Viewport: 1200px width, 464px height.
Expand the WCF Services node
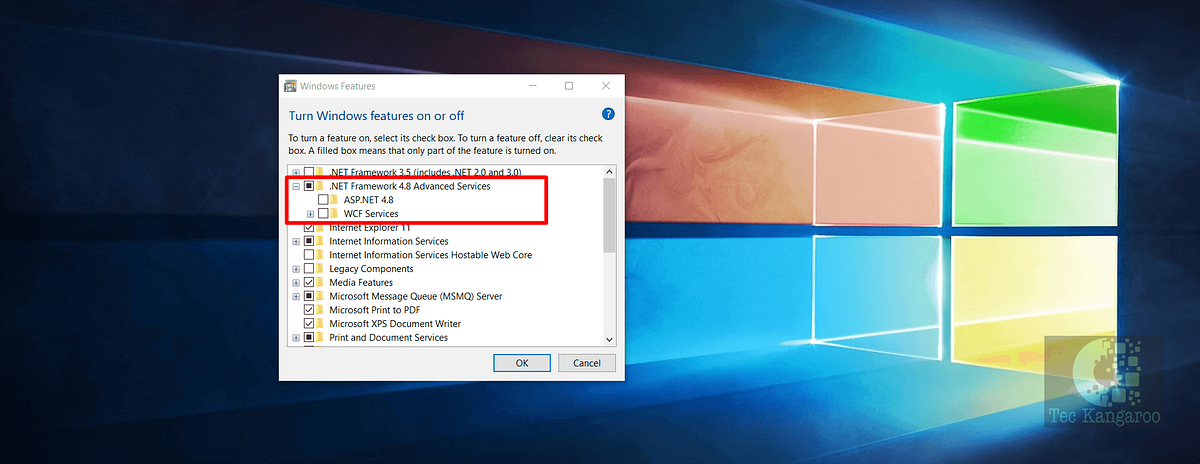click(310, 214)
